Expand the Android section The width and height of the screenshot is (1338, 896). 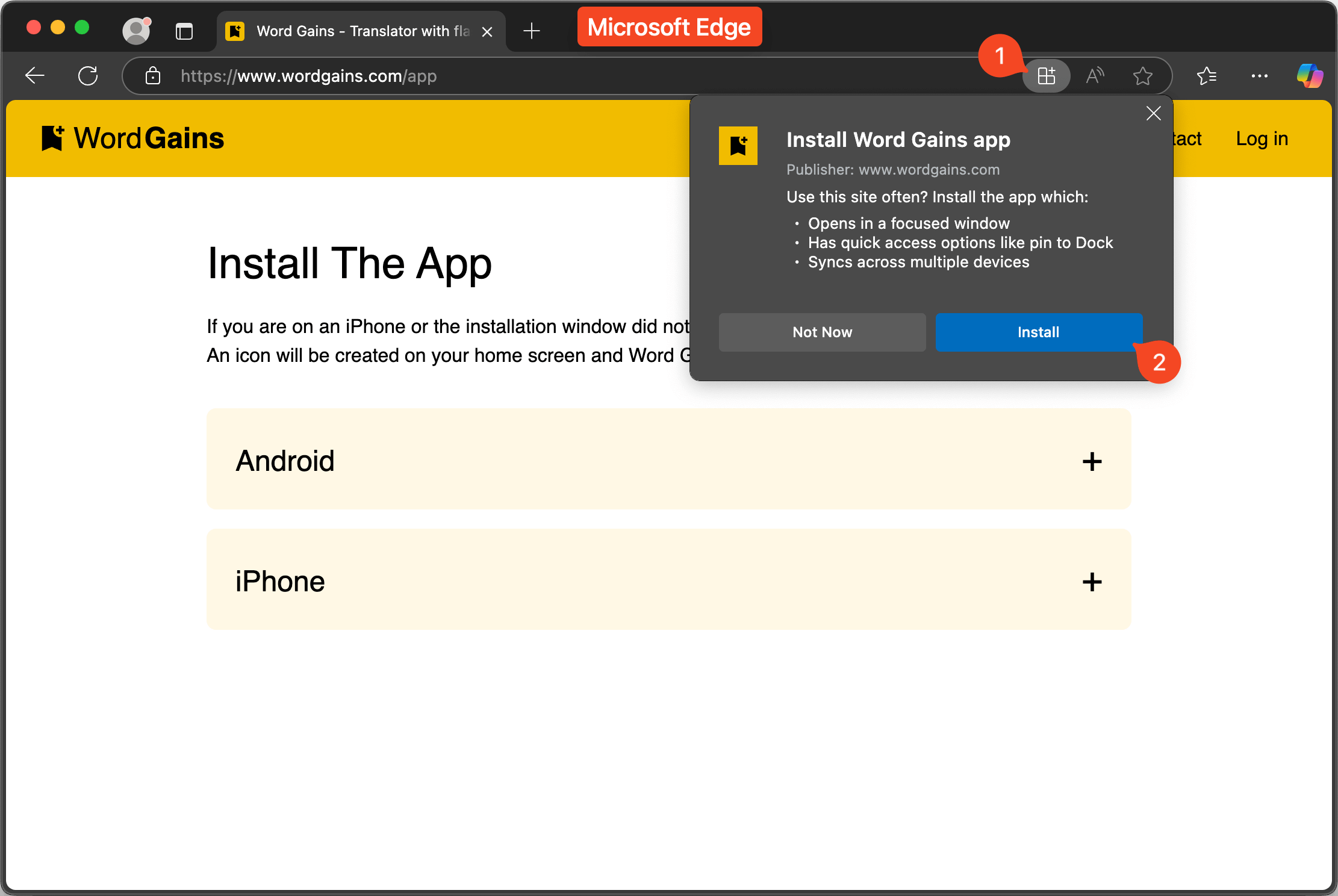pyautogui.click(x=669, y=459)
